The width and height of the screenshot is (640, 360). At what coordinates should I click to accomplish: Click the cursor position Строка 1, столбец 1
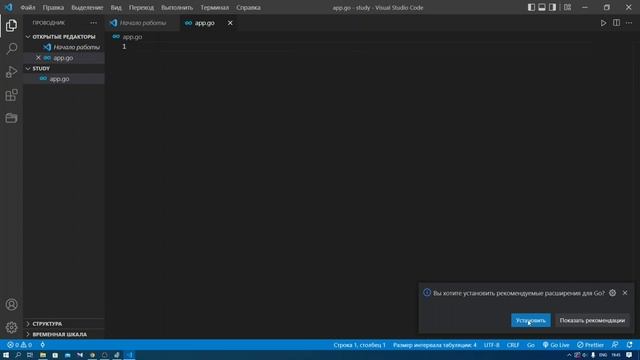(359, 345)
